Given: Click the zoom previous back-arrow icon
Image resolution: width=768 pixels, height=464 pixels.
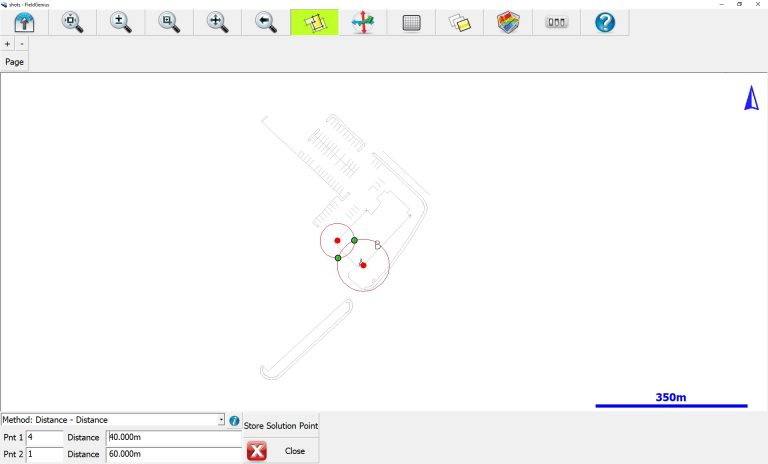Looking at the screenshot, I should tap(265, 22).
